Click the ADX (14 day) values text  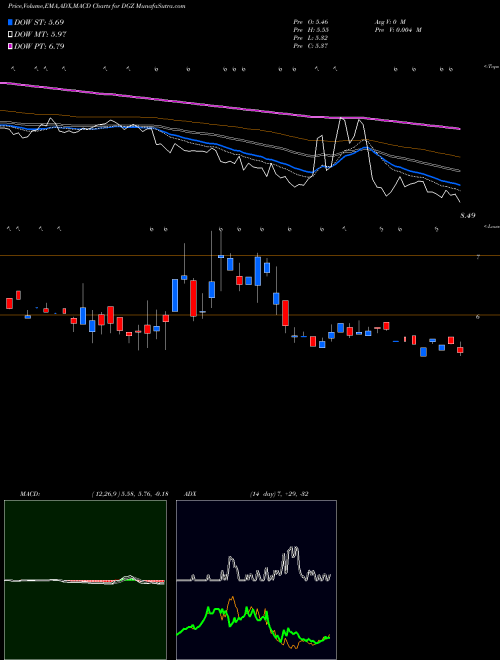[279, 494]
